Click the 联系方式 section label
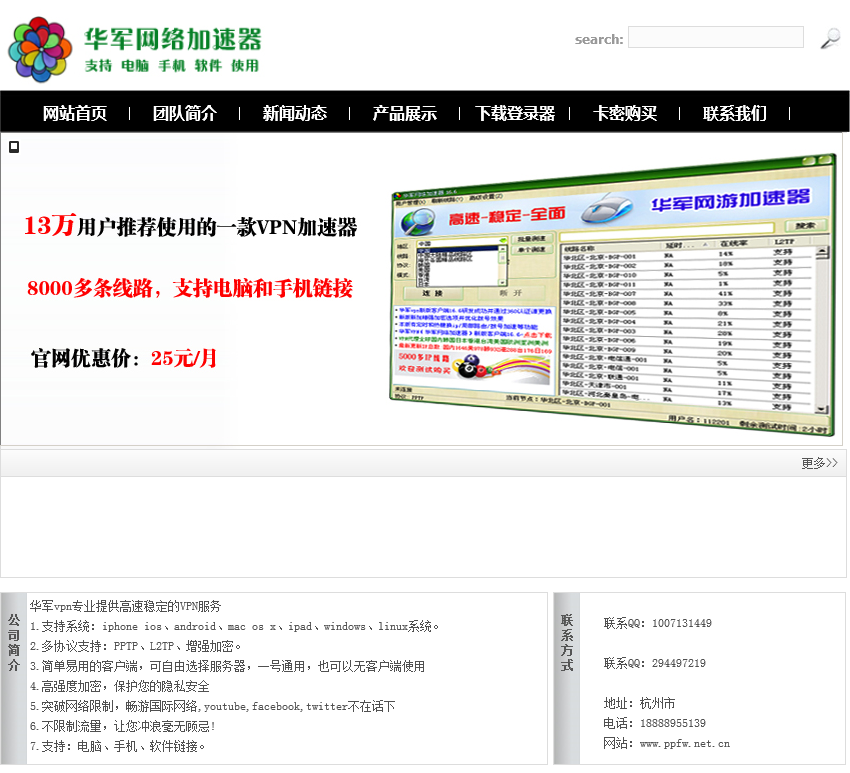 coord(567,642)
